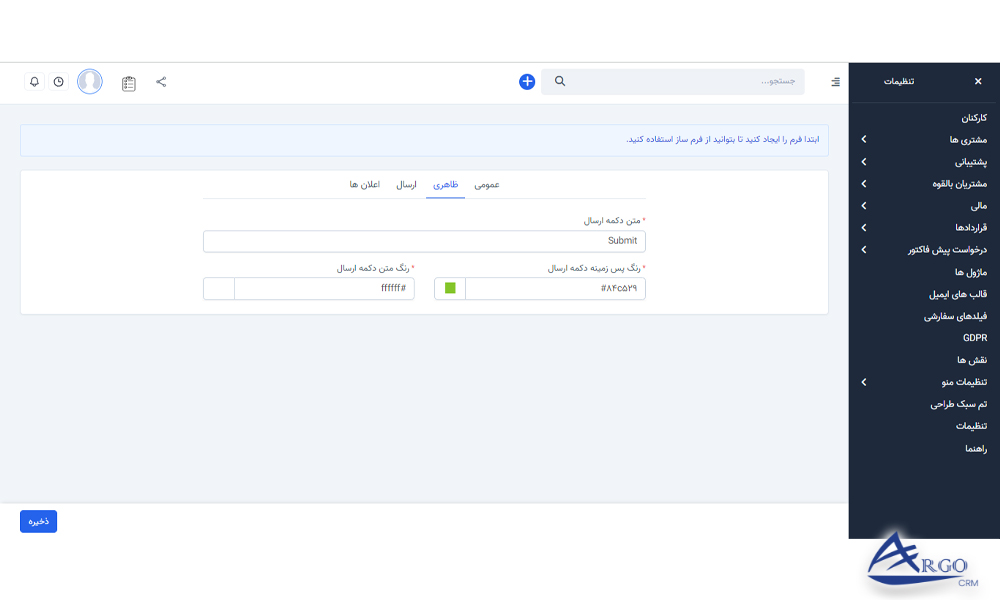
Task: Click the search magnifier icon
Action: [559, 81]
